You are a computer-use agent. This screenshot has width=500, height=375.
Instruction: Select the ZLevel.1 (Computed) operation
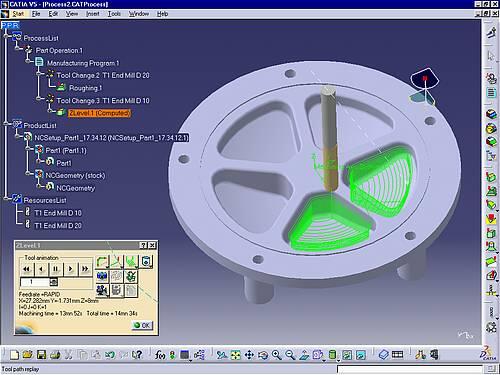[99, 113]
